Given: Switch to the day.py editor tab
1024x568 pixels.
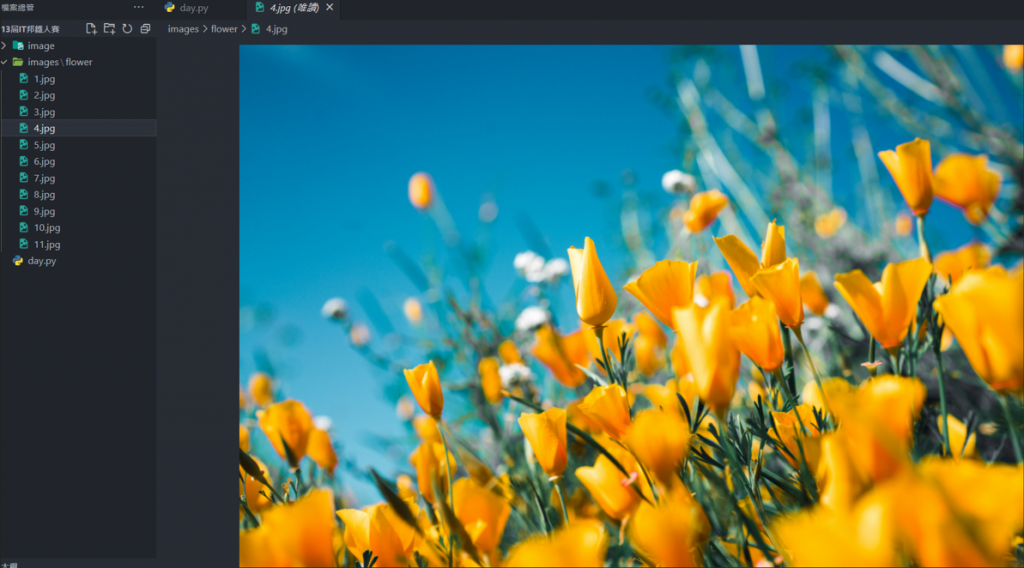Looking at the screenshot, I should 193,8.
